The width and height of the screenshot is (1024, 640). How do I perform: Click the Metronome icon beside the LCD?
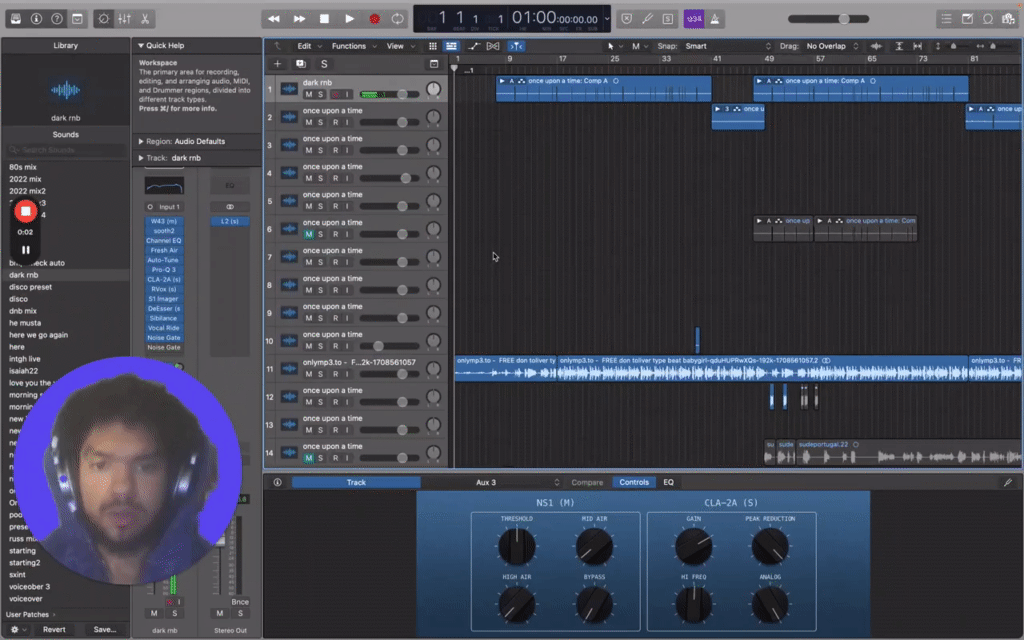714,18
